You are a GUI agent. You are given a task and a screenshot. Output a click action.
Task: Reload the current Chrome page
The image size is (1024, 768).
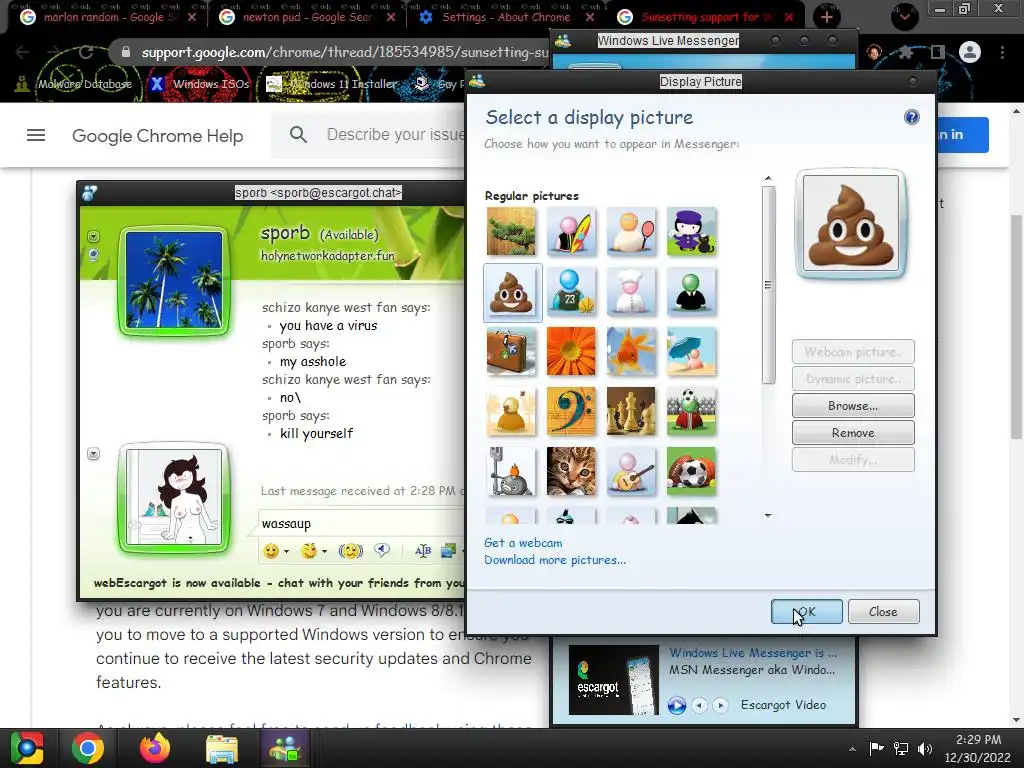[86, 52]
